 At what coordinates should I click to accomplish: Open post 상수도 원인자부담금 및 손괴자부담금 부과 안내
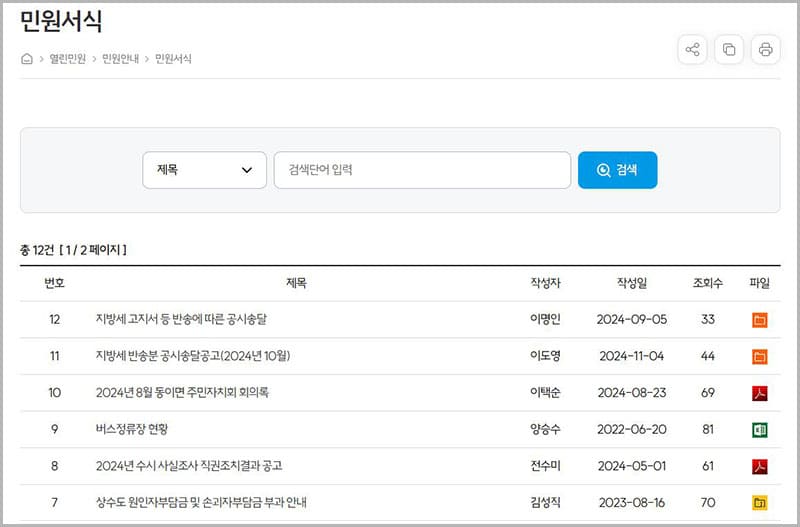point(217,502)
